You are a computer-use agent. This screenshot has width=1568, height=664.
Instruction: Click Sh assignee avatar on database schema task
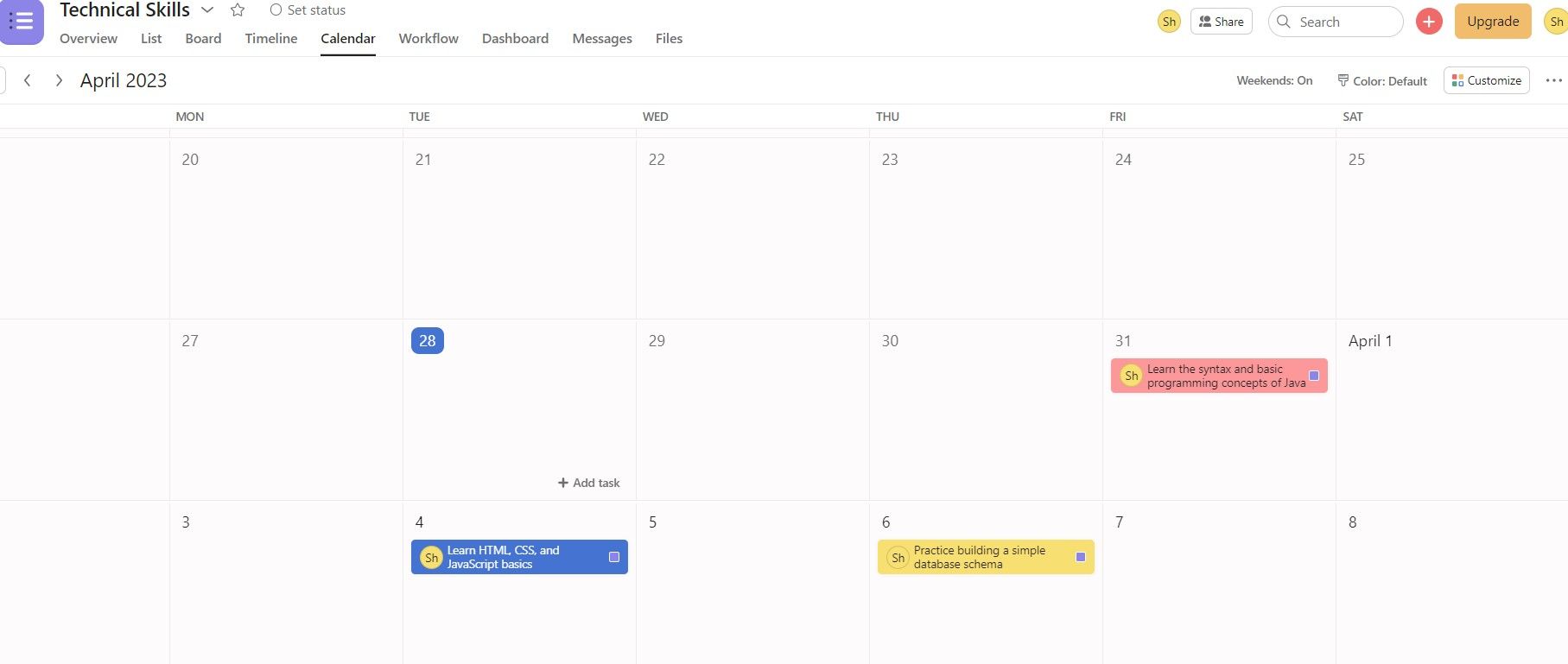pos(898,558)
